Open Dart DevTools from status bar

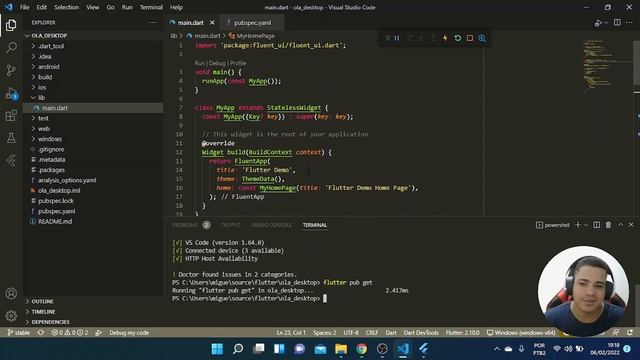(421, 333)
